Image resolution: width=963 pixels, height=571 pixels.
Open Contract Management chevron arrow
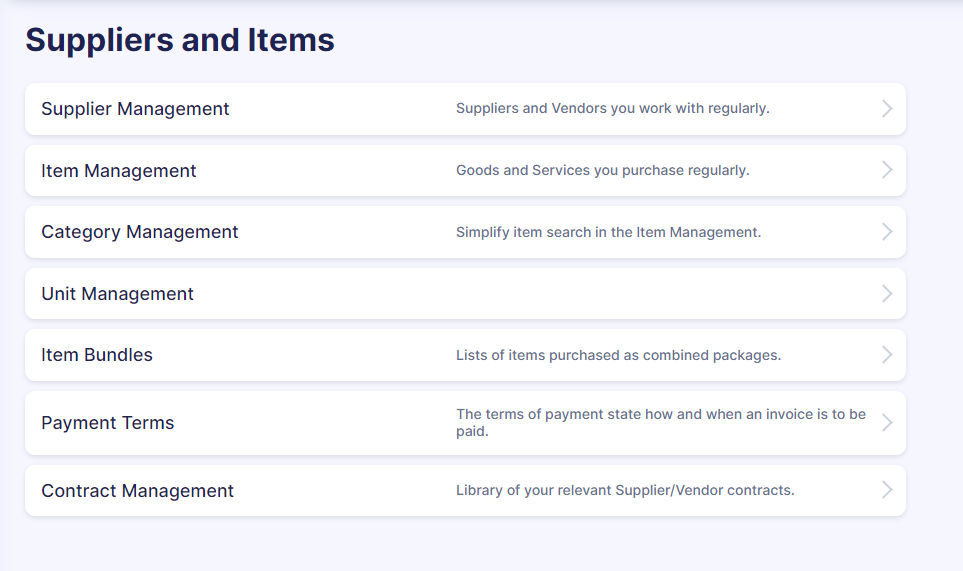pyautogui.click(x=887, y=490)
